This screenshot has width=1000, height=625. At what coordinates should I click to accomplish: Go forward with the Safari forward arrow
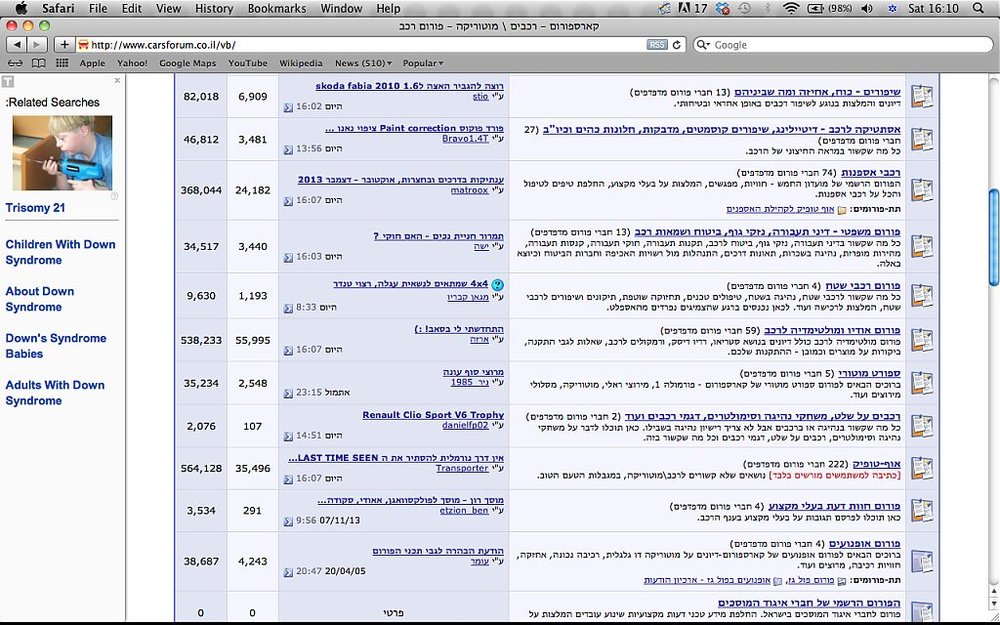37,45
